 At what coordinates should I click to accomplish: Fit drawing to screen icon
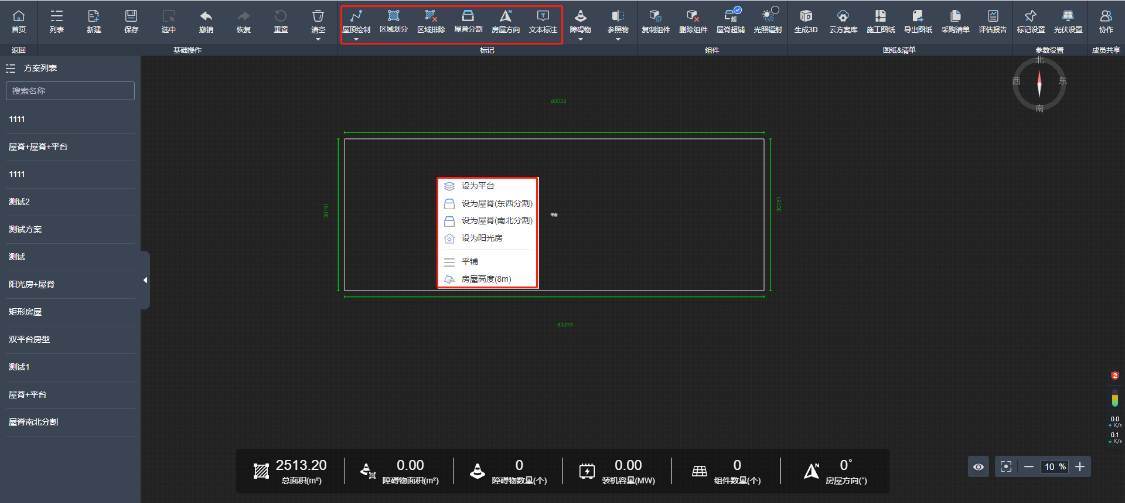pos(1007,466)
